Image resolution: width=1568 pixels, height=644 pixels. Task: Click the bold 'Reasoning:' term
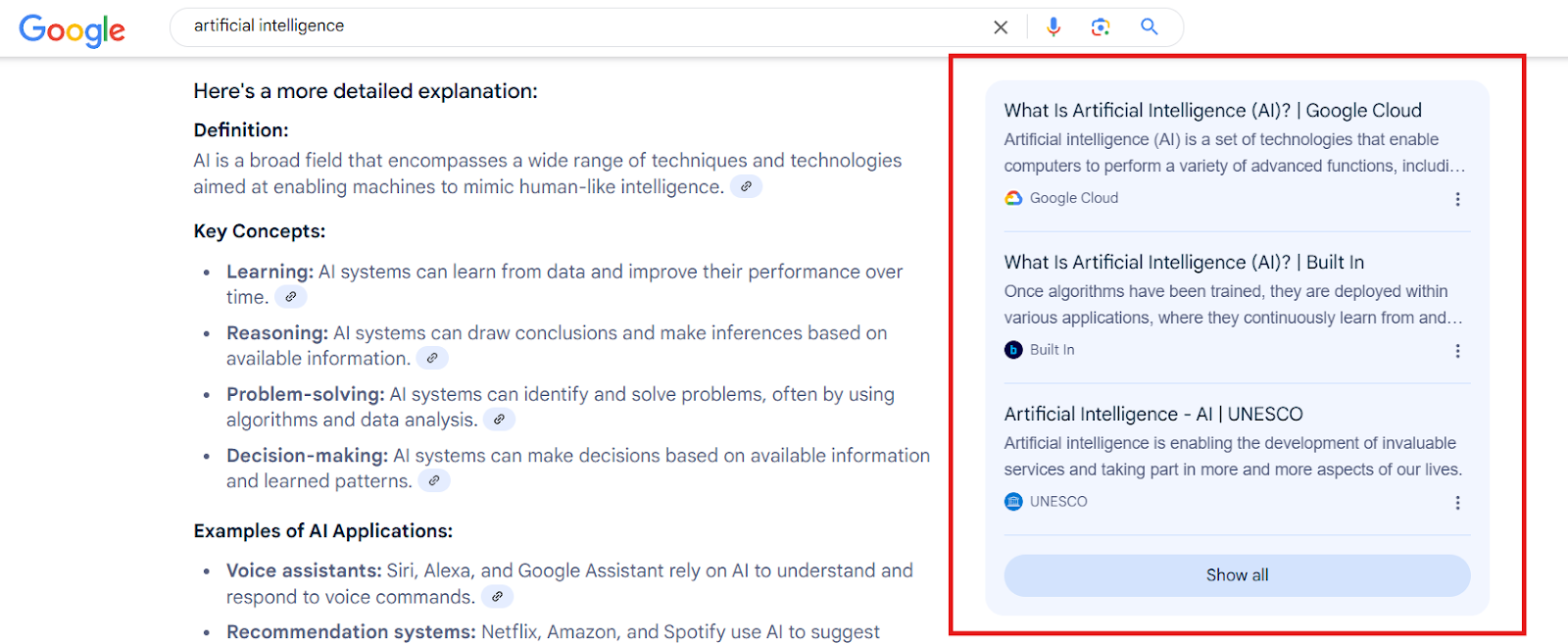click(277, 333)
